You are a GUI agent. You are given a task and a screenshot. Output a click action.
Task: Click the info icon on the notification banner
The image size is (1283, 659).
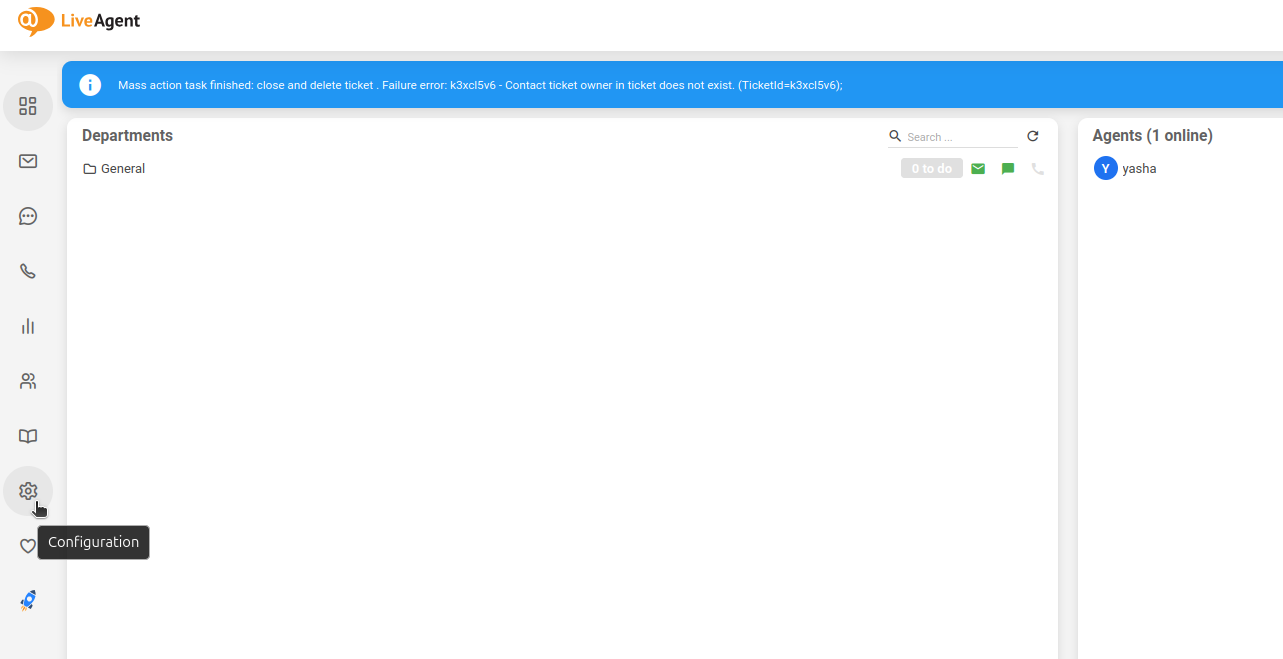coord(90,85)
